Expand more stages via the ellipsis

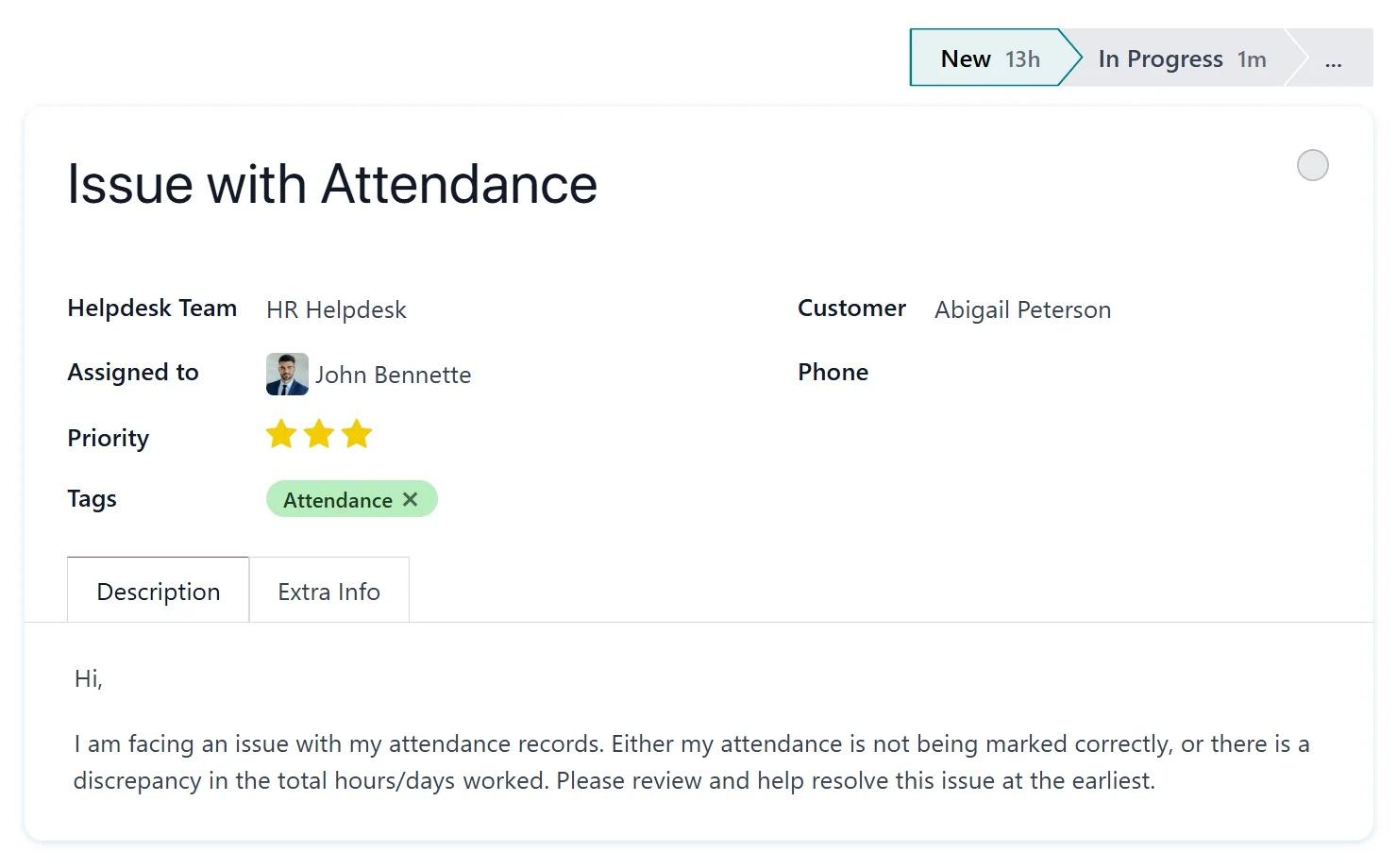[x=1333, y=59]
